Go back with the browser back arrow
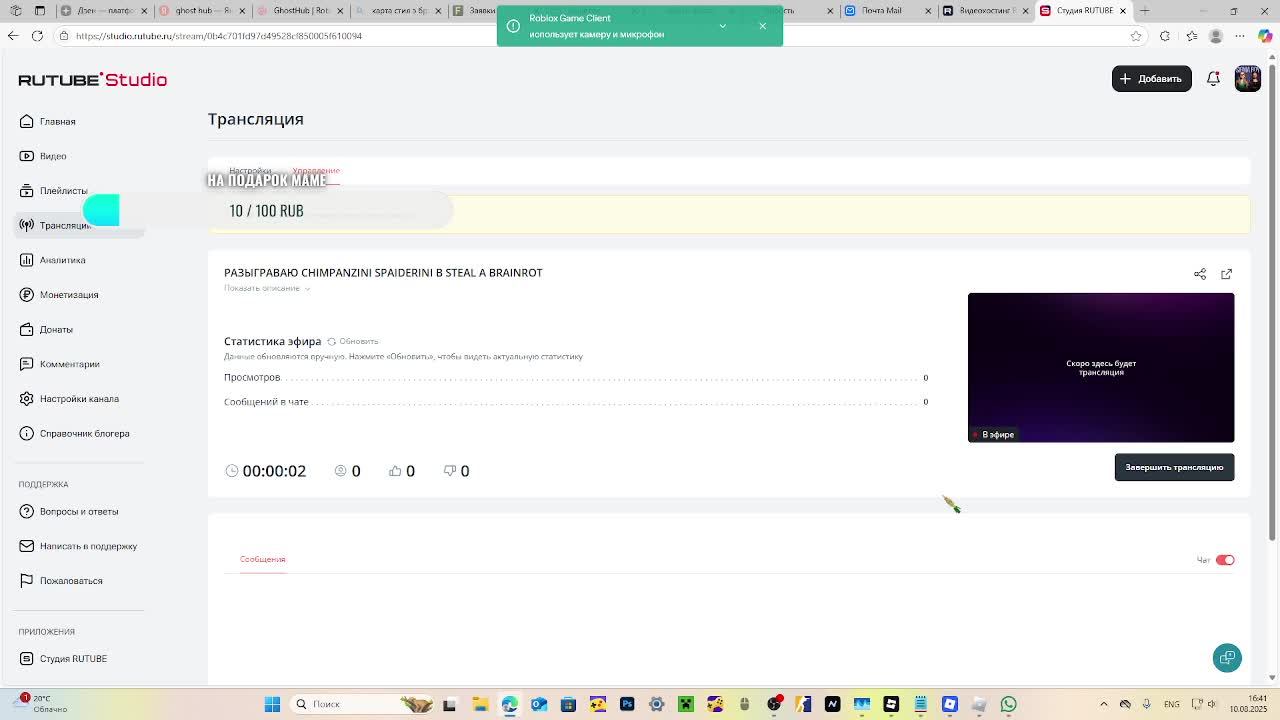 tap(12, 36)
